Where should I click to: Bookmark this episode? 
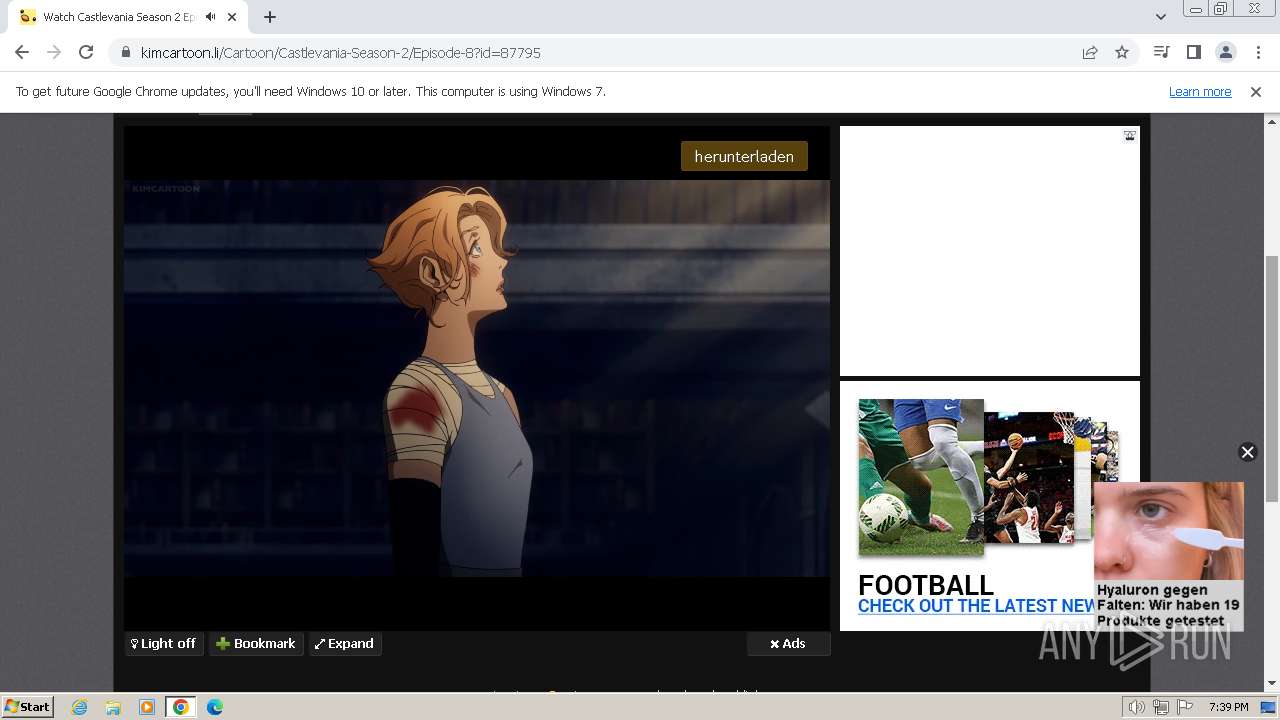pyautogui.click(x=256, y=643)
